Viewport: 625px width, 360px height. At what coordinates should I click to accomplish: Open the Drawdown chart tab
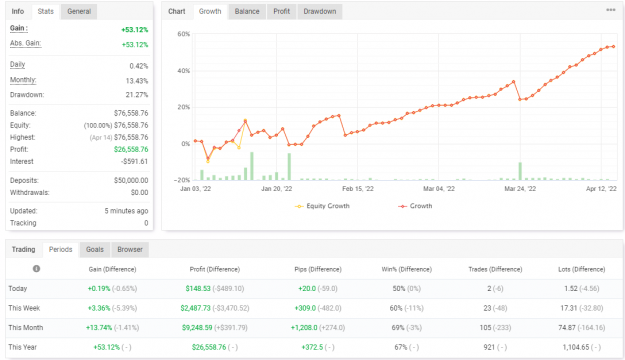(320, 12)
